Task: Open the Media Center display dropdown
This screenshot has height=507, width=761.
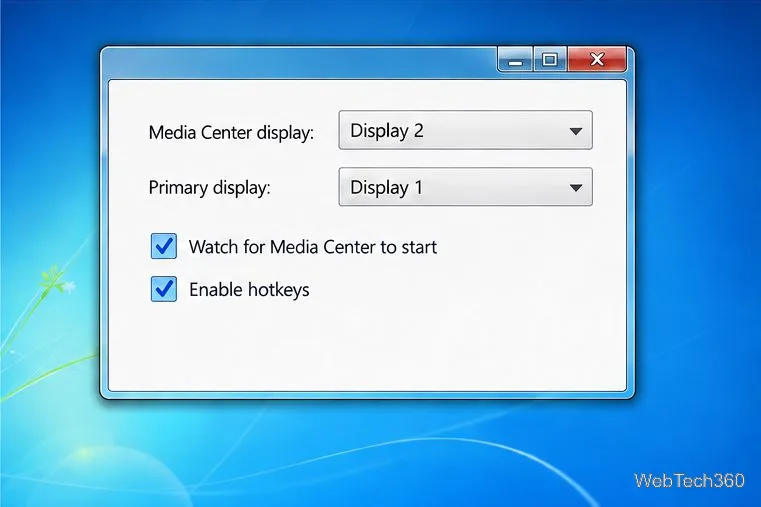Action: point(465,130)
